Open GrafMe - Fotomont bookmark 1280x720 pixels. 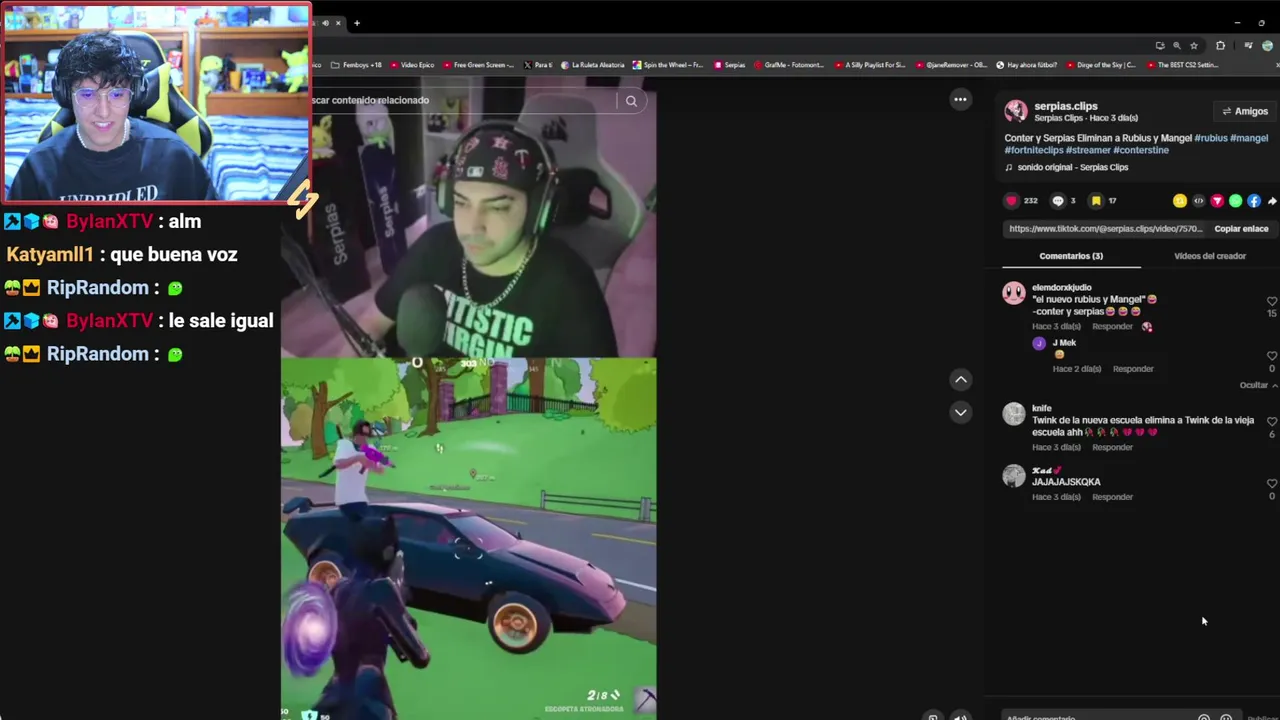[789, 65]
